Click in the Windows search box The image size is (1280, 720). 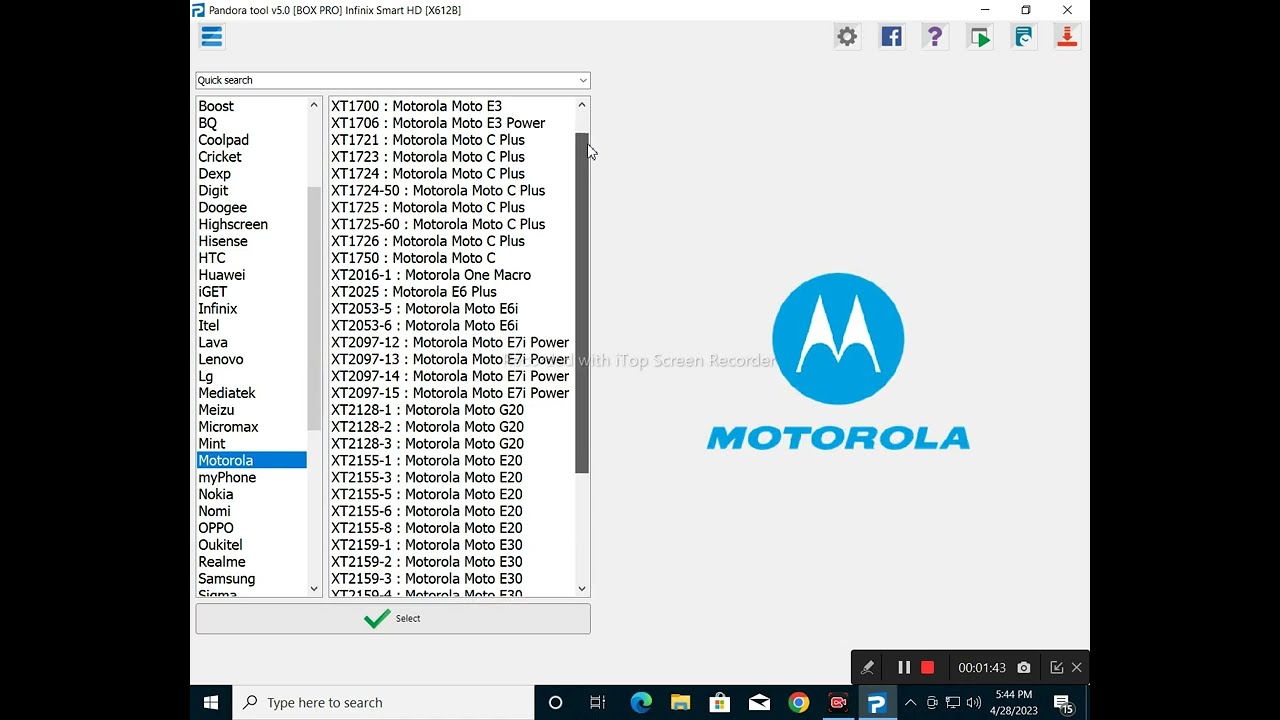[x=383, y=702]
